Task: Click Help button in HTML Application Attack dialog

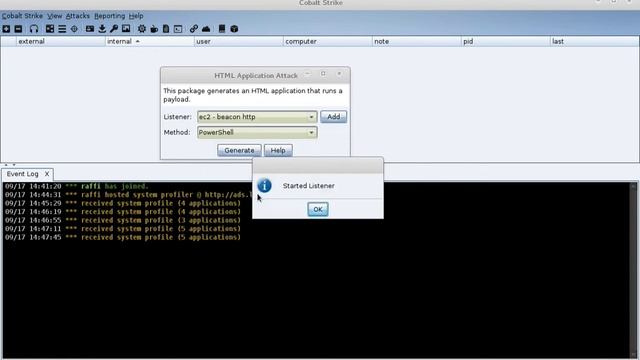Action: (x=278, y=150)
